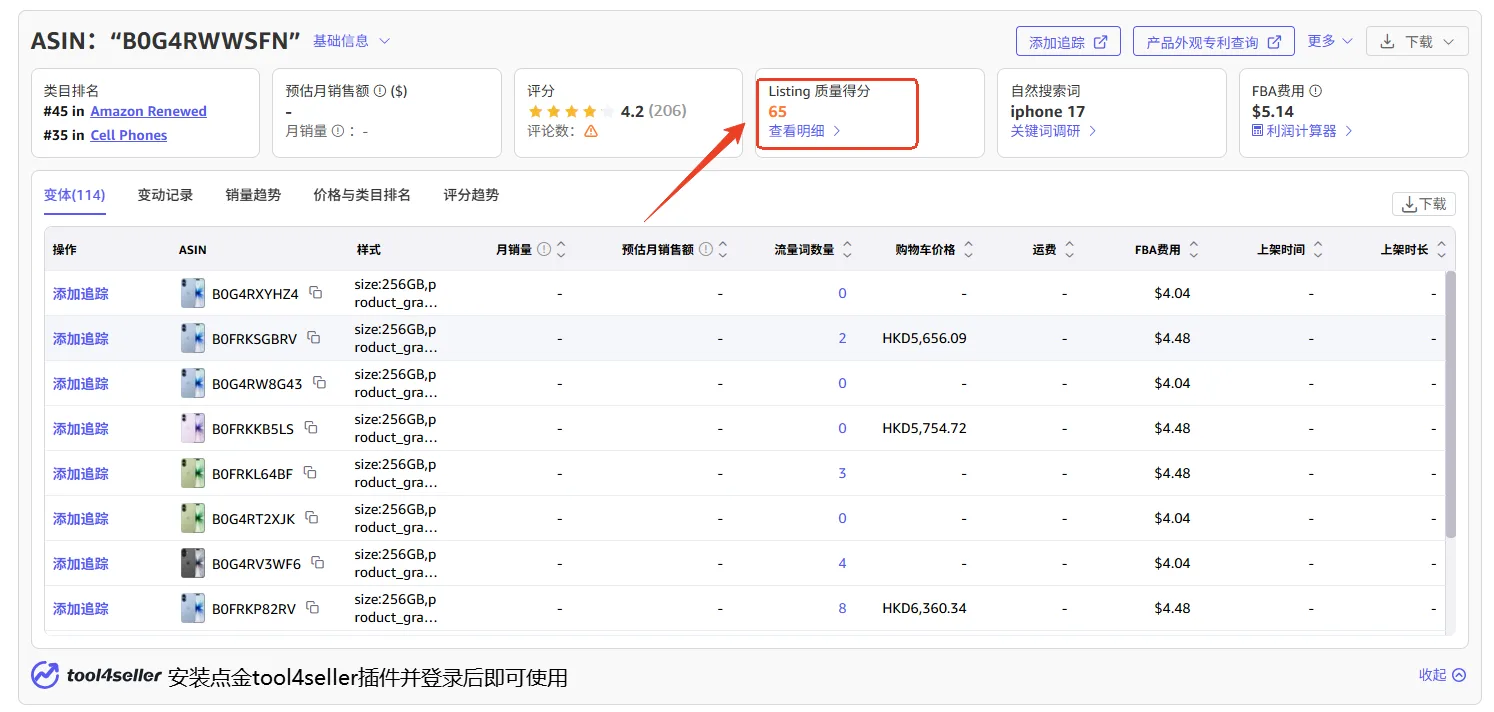Copy ASIN B0G4RW8G43 with the copy icon
The width and height of the screenshot is (1494, 712).
[320, 382]
